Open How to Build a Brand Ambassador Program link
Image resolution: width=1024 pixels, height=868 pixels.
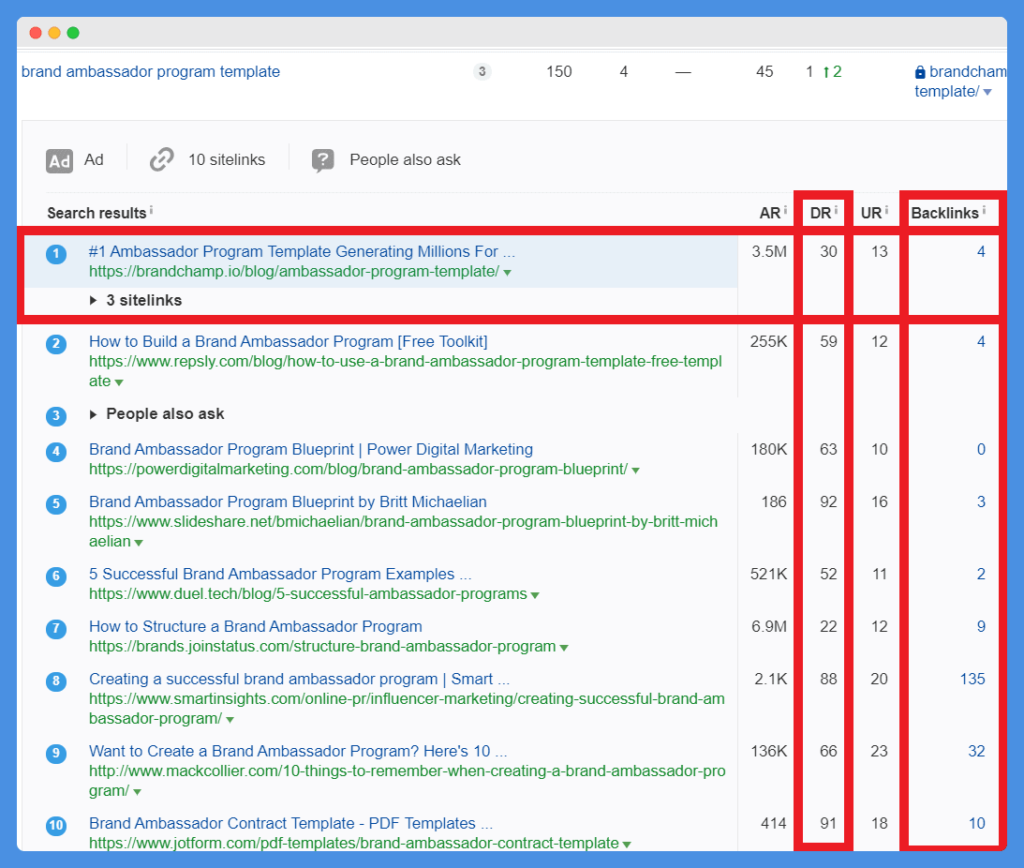[x=288, y=342]
